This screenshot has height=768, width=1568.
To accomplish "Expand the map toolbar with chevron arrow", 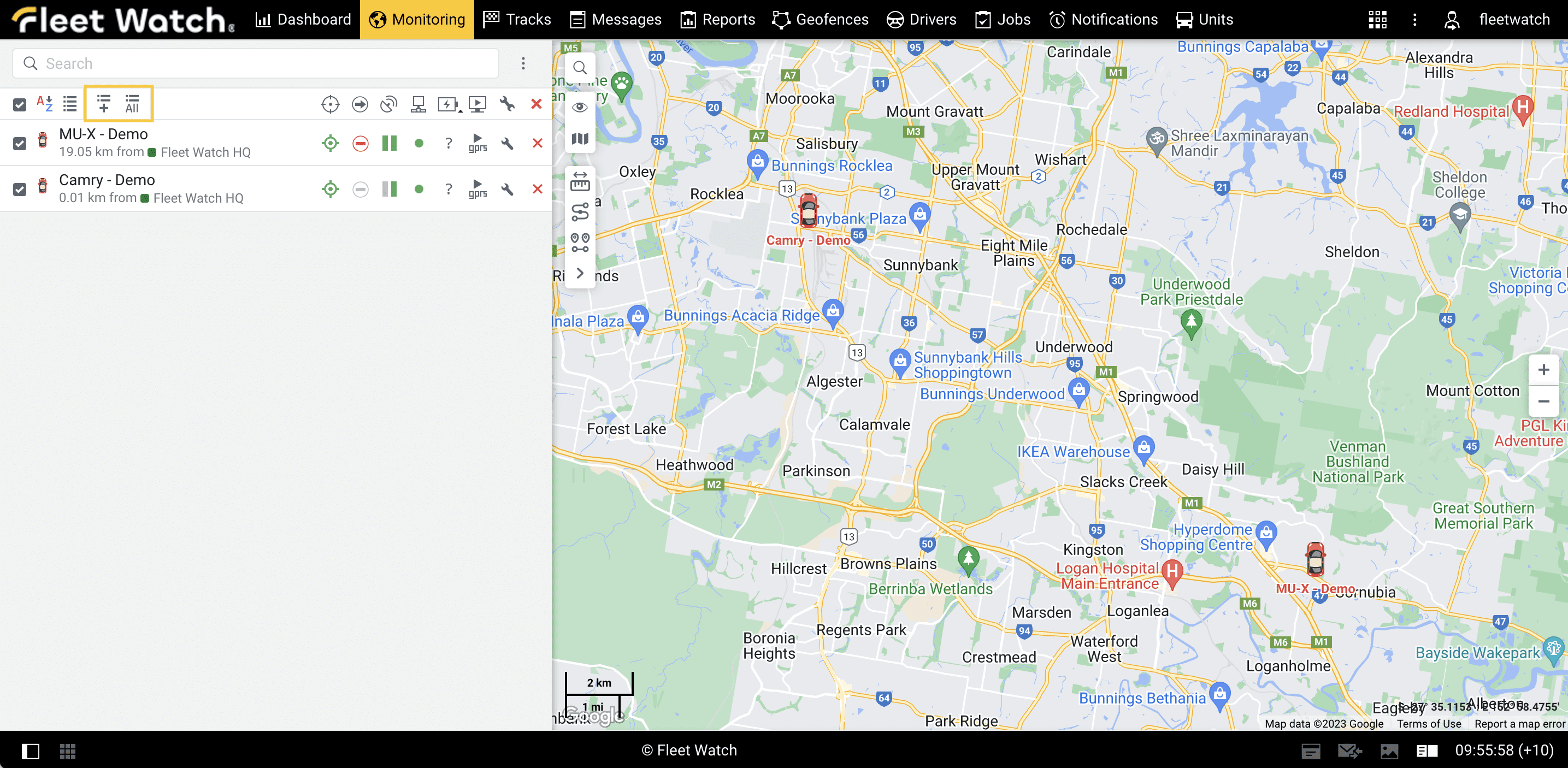I will (580, 273).
